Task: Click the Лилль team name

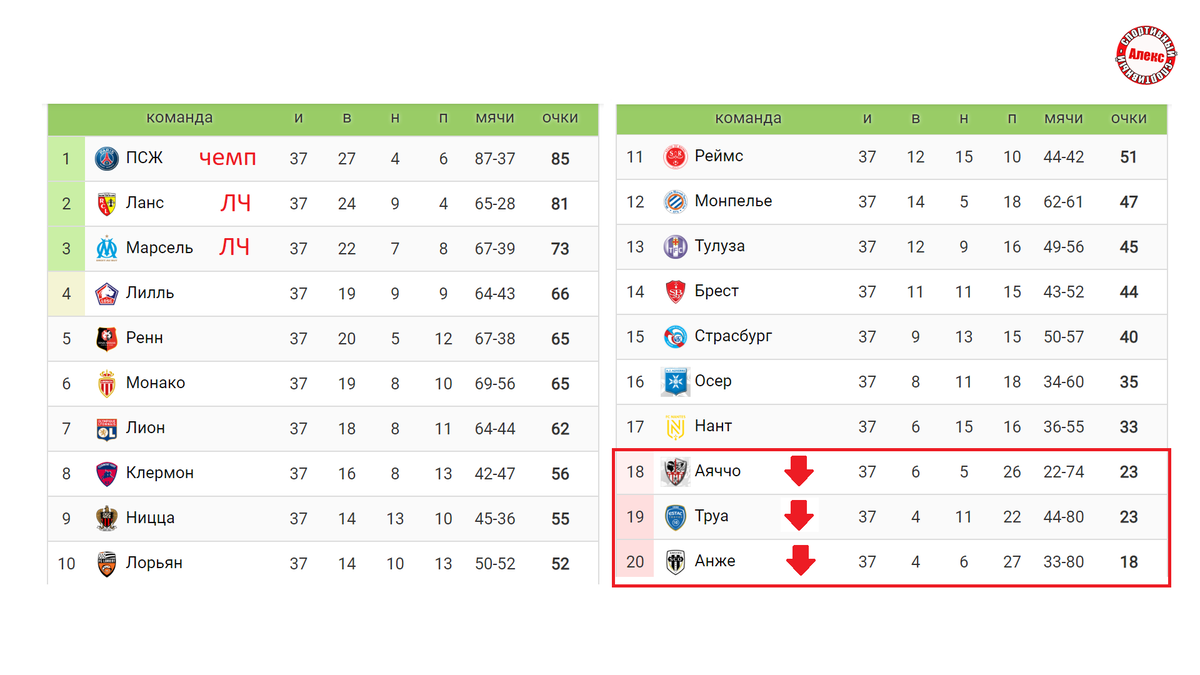Action: (150, 293)
